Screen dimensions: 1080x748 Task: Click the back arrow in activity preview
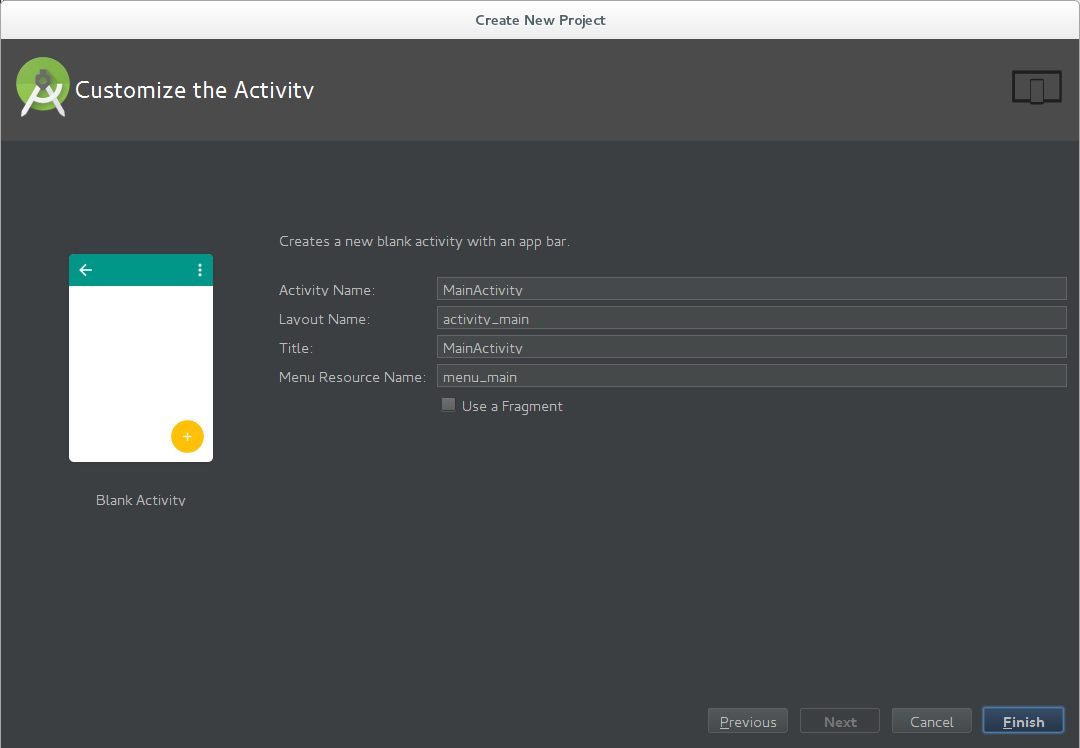pos(86,270)
